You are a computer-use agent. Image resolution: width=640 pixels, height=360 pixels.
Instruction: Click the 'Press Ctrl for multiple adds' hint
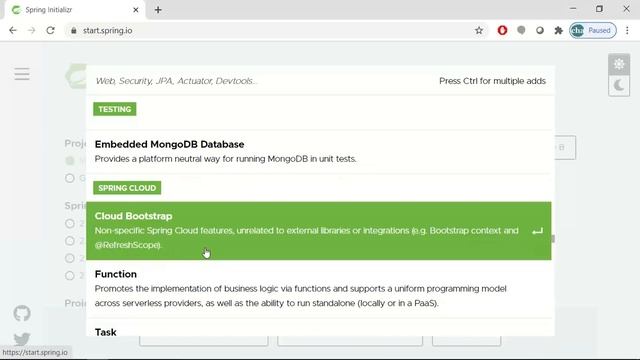492,81
